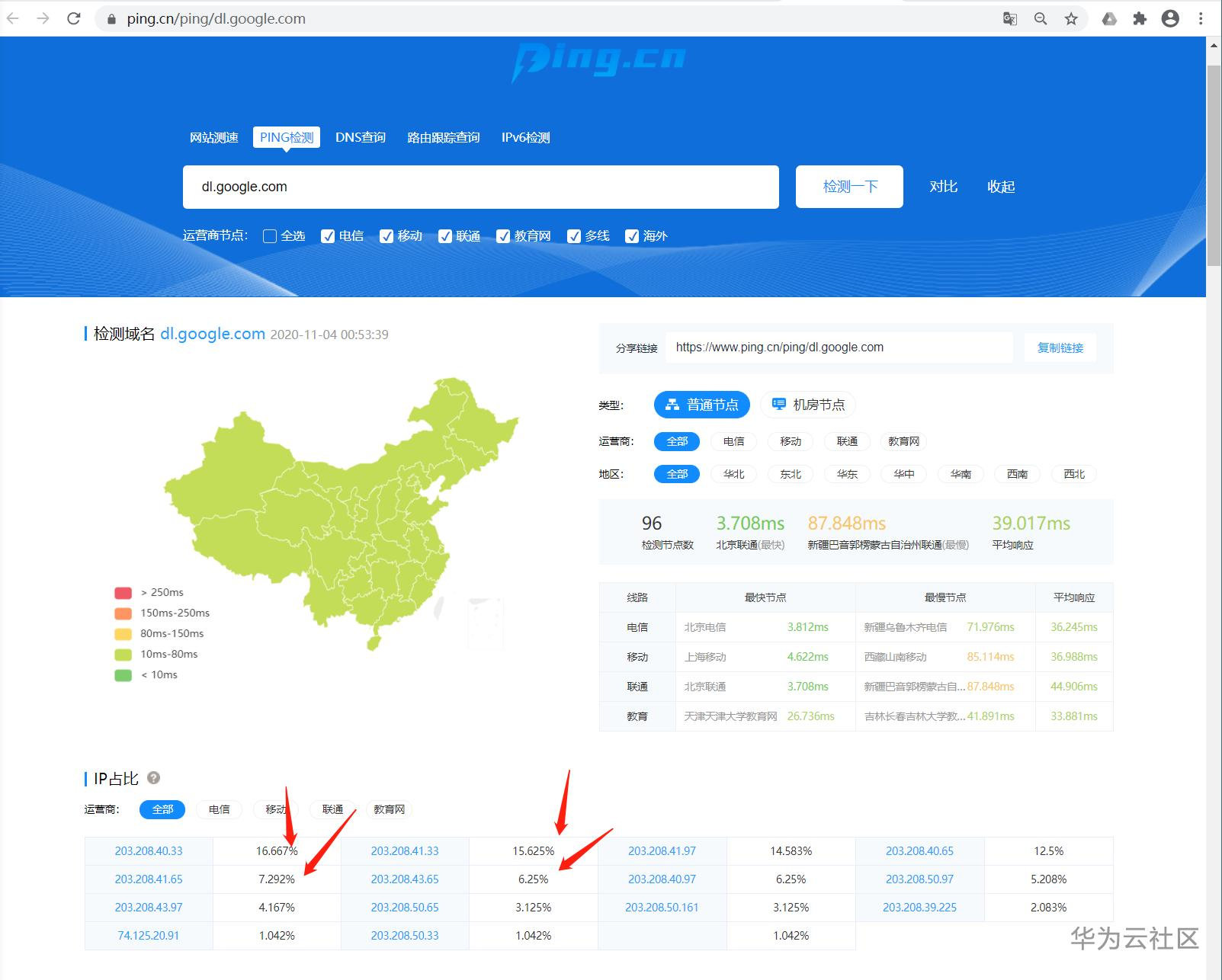Click the Ping.cn logo

point(599,61)
